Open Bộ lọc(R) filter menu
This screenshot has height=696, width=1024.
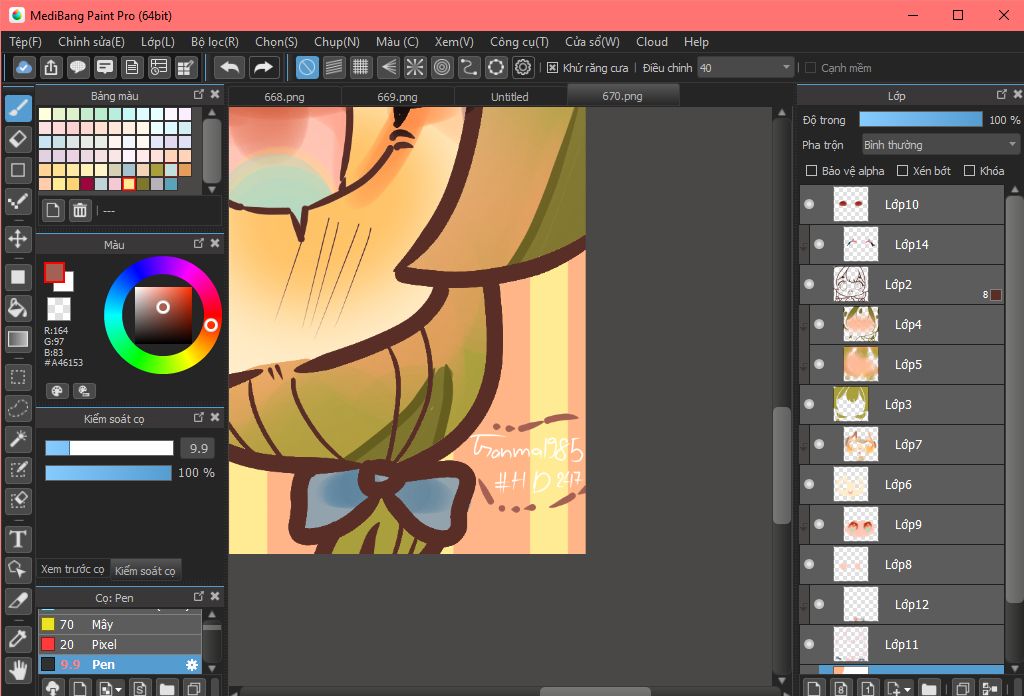(x=215, y=42)
